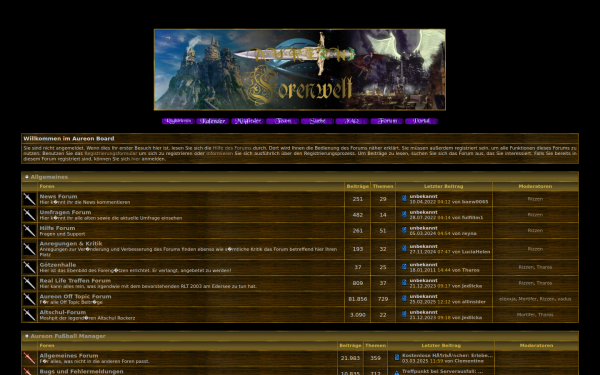Open the Registrieren navigation button
The height and width of the screenshot is (375, 600).
point(178,121)
